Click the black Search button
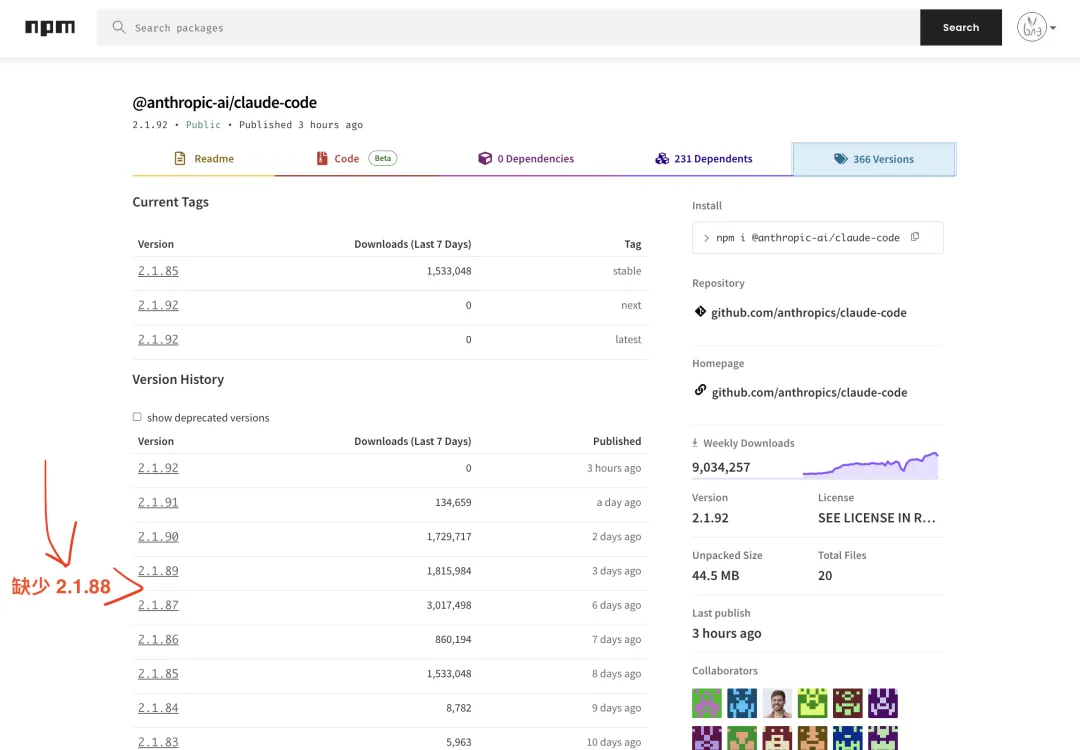1080x750 pixels. [x=961, y=28]
